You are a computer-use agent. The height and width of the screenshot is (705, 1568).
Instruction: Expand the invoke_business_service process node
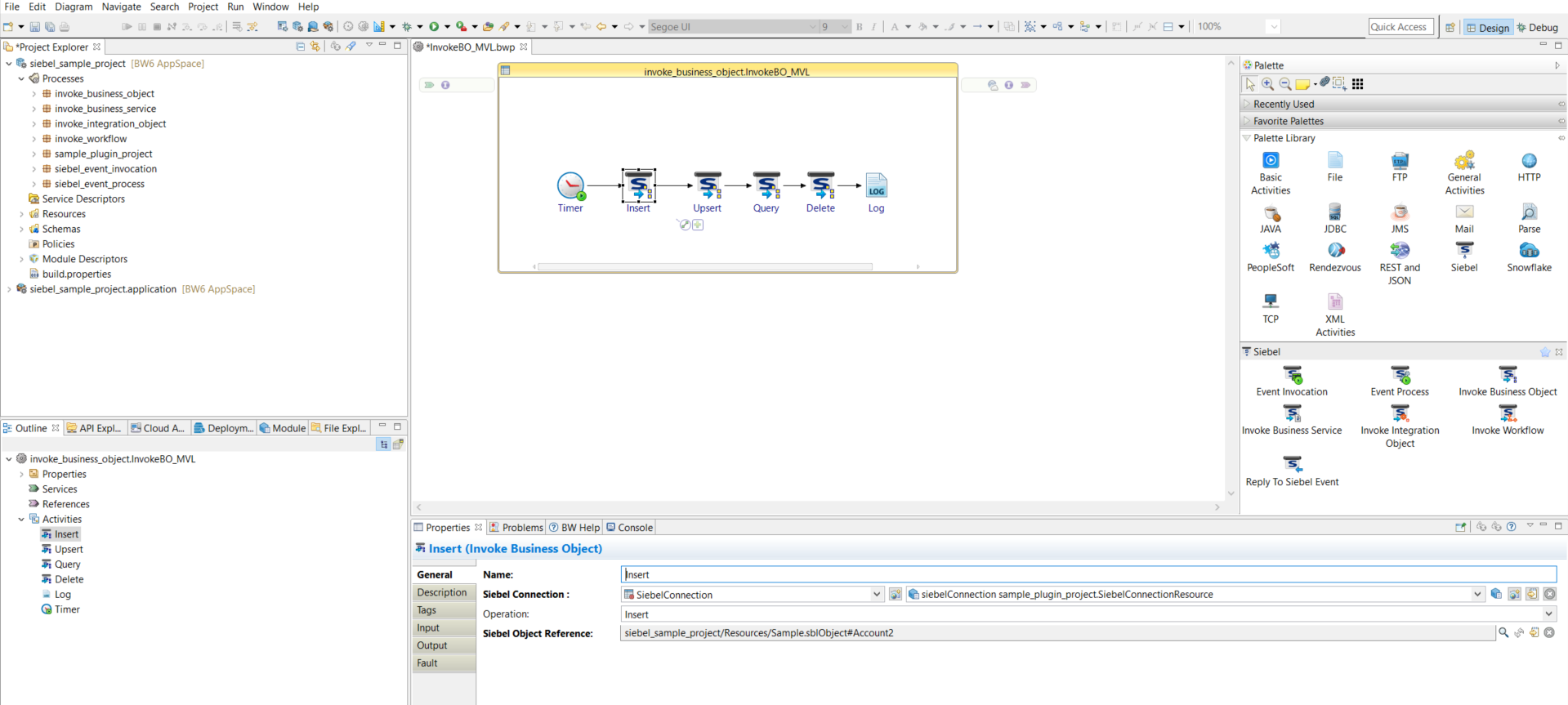pos(34,109)
